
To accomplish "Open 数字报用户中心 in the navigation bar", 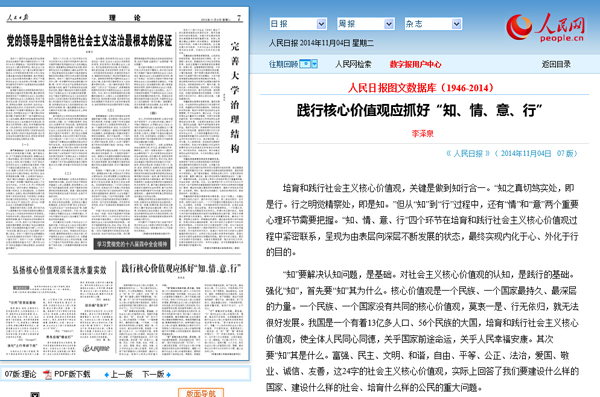I will pyautogui.click(x=415, y=64).
